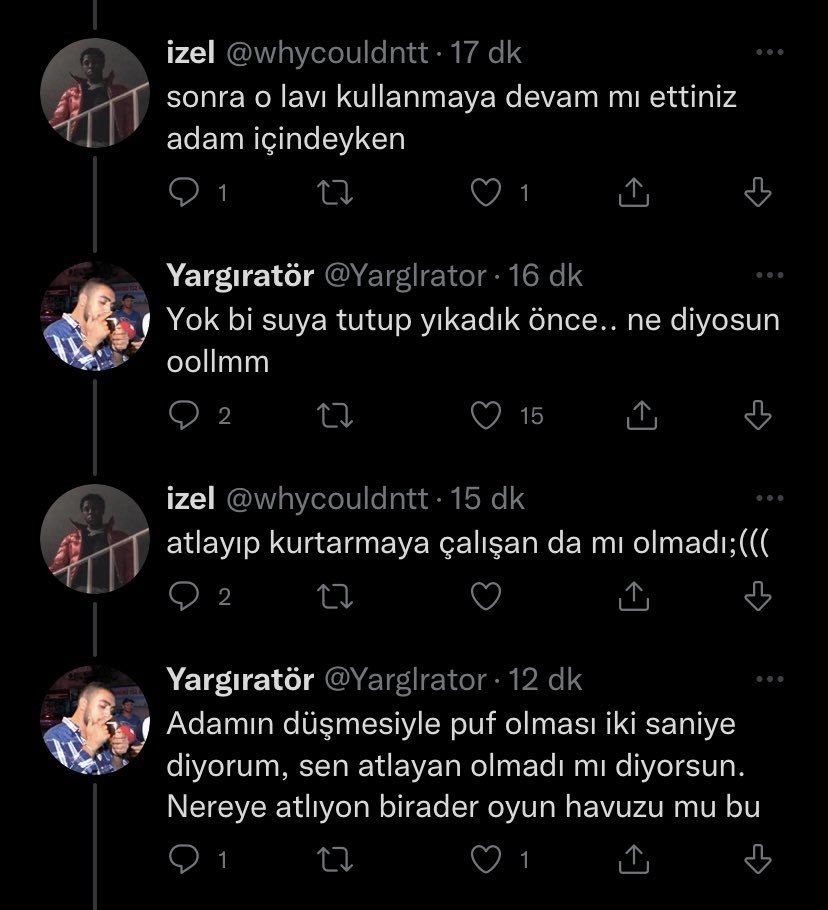Image resolution: width=828 pixels, height=910 pixels.
Task: Downvote Yargıratör's 12 dk tweet
Action: (x=759, y=859)
